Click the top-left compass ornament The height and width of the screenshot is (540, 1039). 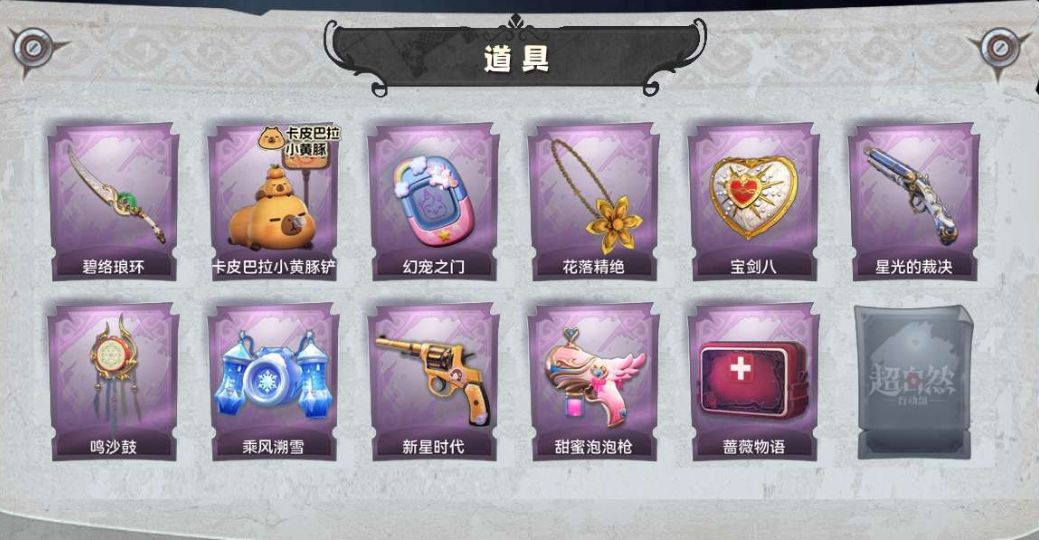(x=33, y=50)
